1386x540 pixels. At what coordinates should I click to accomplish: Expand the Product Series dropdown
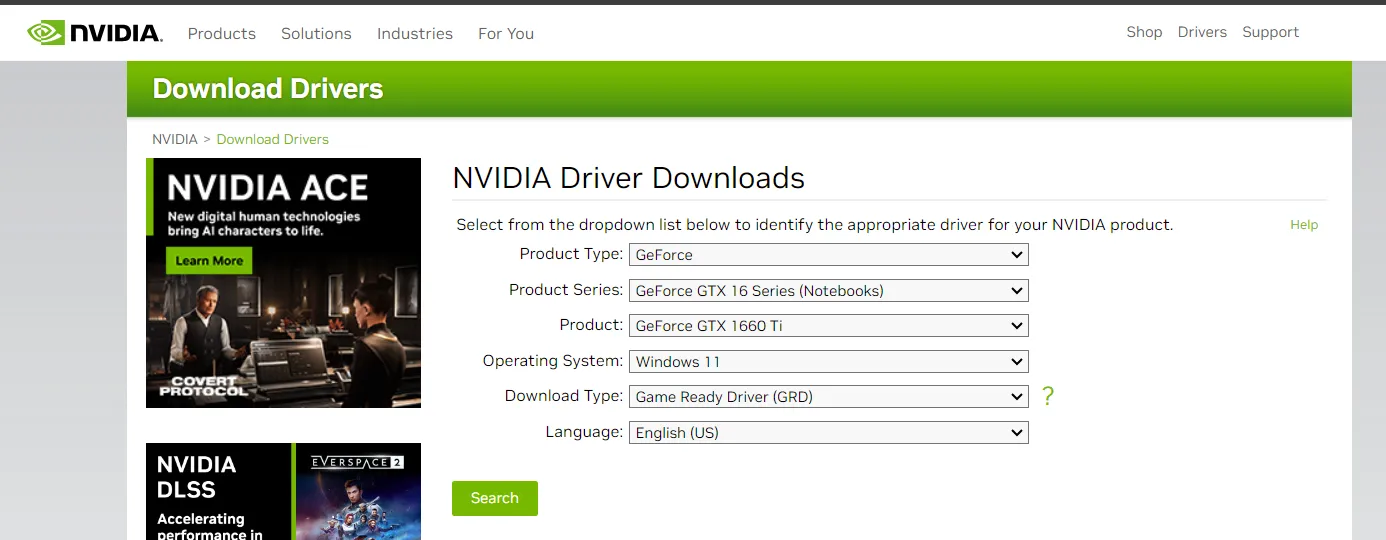pos(829,291)
